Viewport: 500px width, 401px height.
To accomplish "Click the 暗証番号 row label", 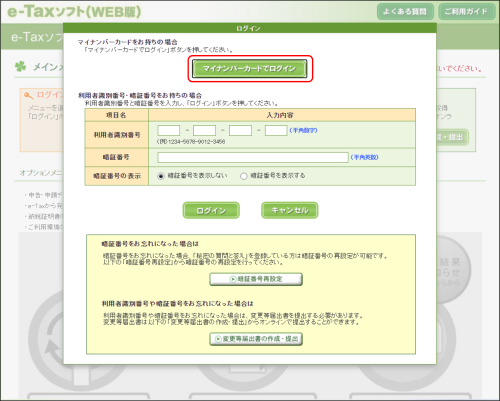I will 116,157.
